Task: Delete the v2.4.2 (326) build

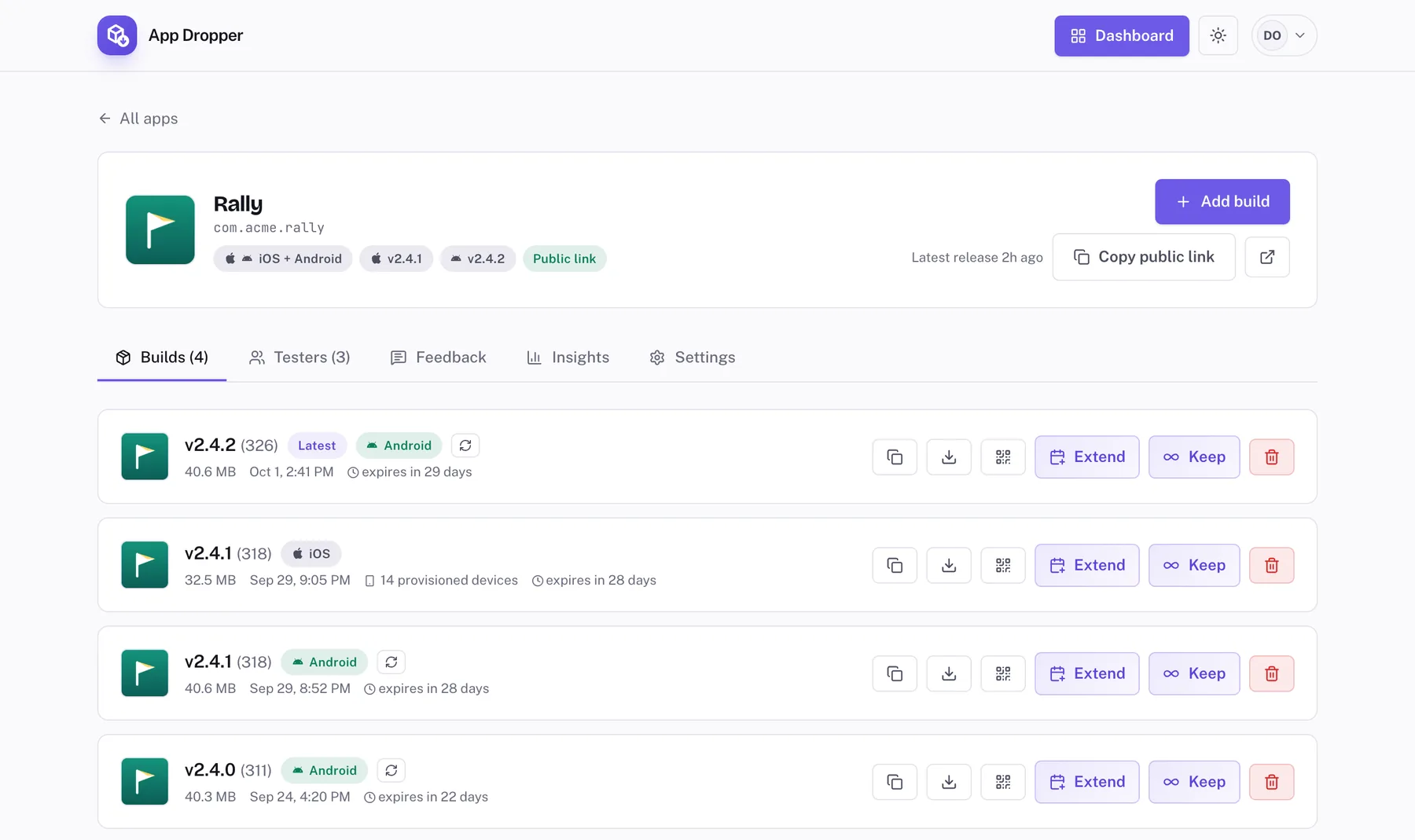Action: (1271, 457)
